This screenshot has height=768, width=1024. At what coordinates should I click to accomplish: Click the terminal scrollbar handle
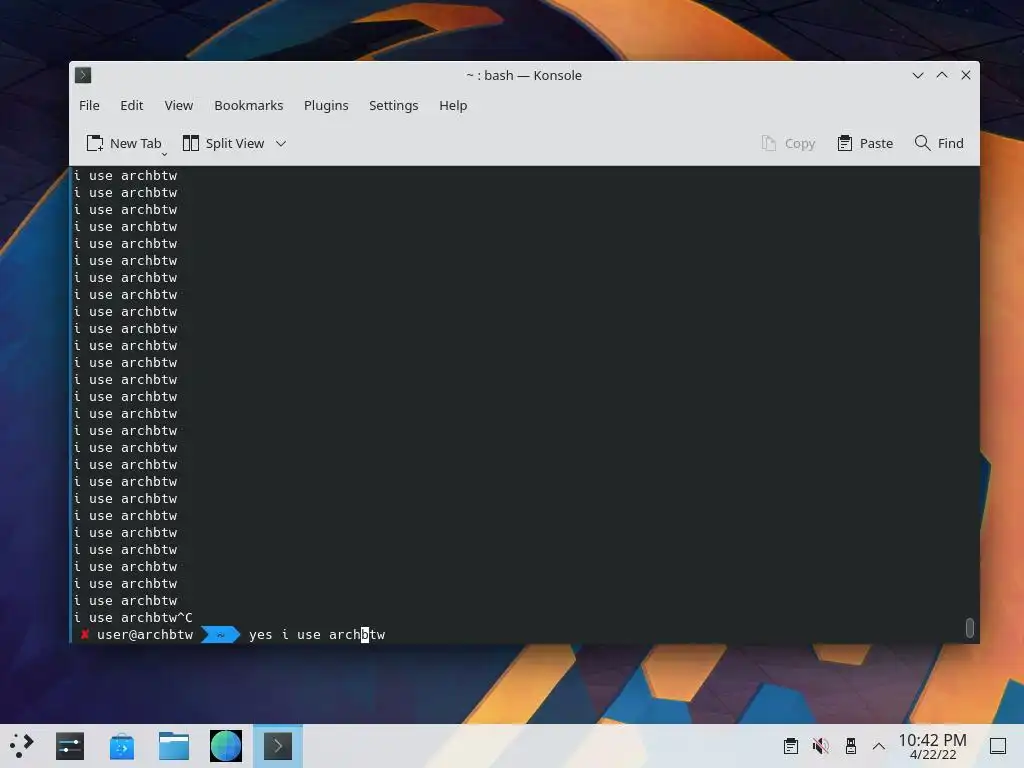970,628
